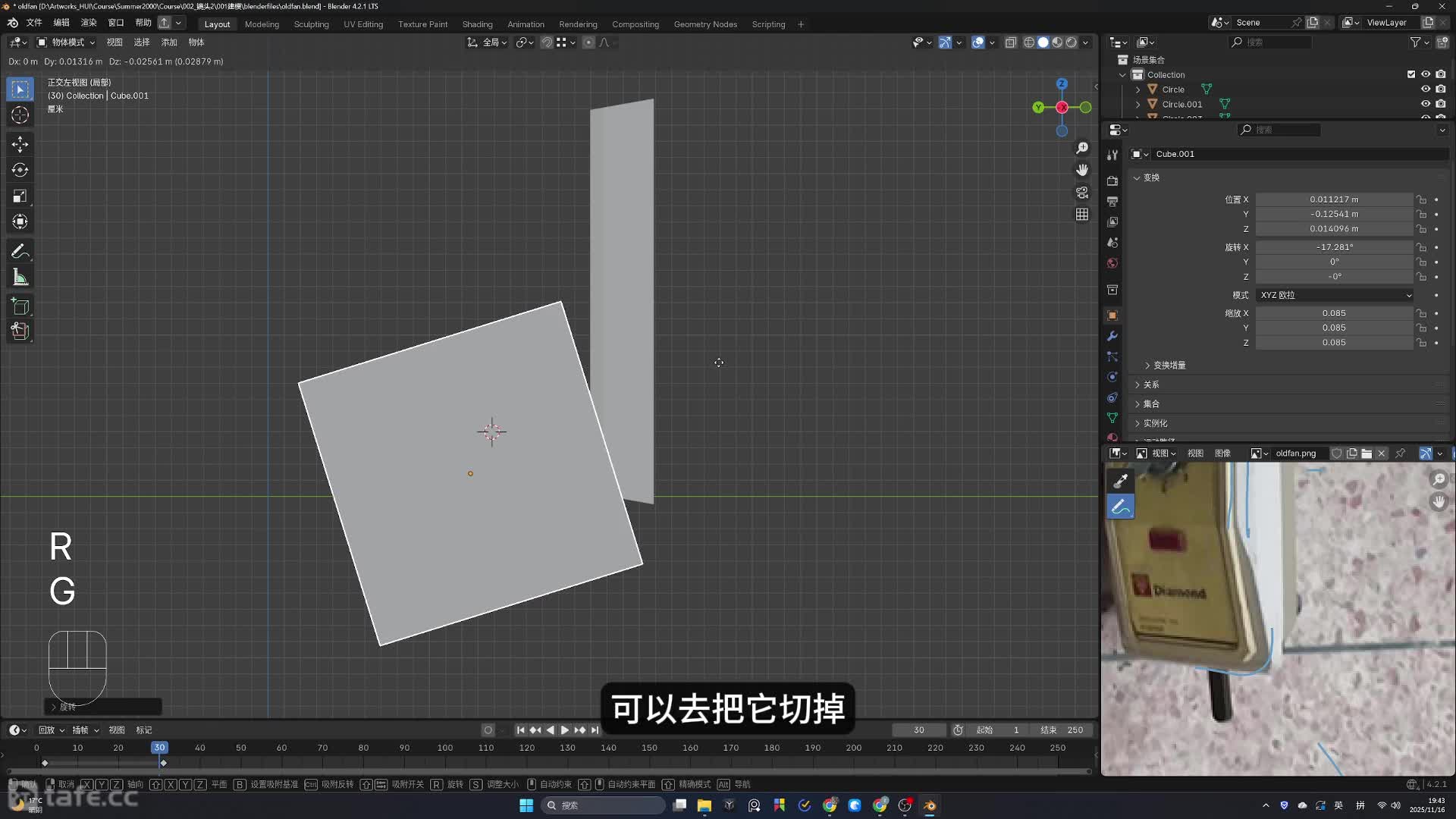The height and width of the screenshot is (819, 1456).
Task: Select the Rotate tool in toolbar
Action: (x=20, y=170)
